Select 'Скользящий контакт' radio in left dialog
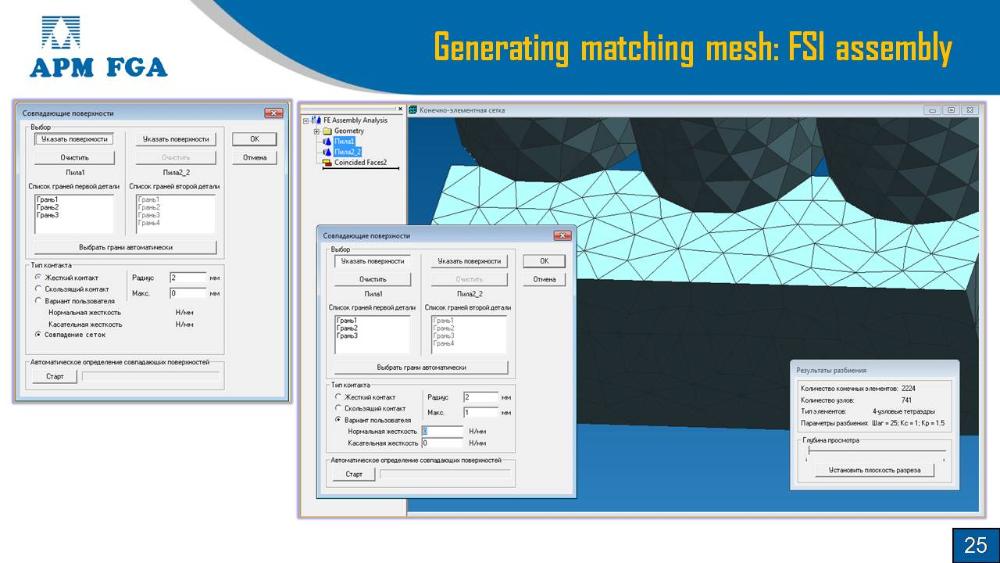The height and width of the screenshot is (563, 1000). 38,289
